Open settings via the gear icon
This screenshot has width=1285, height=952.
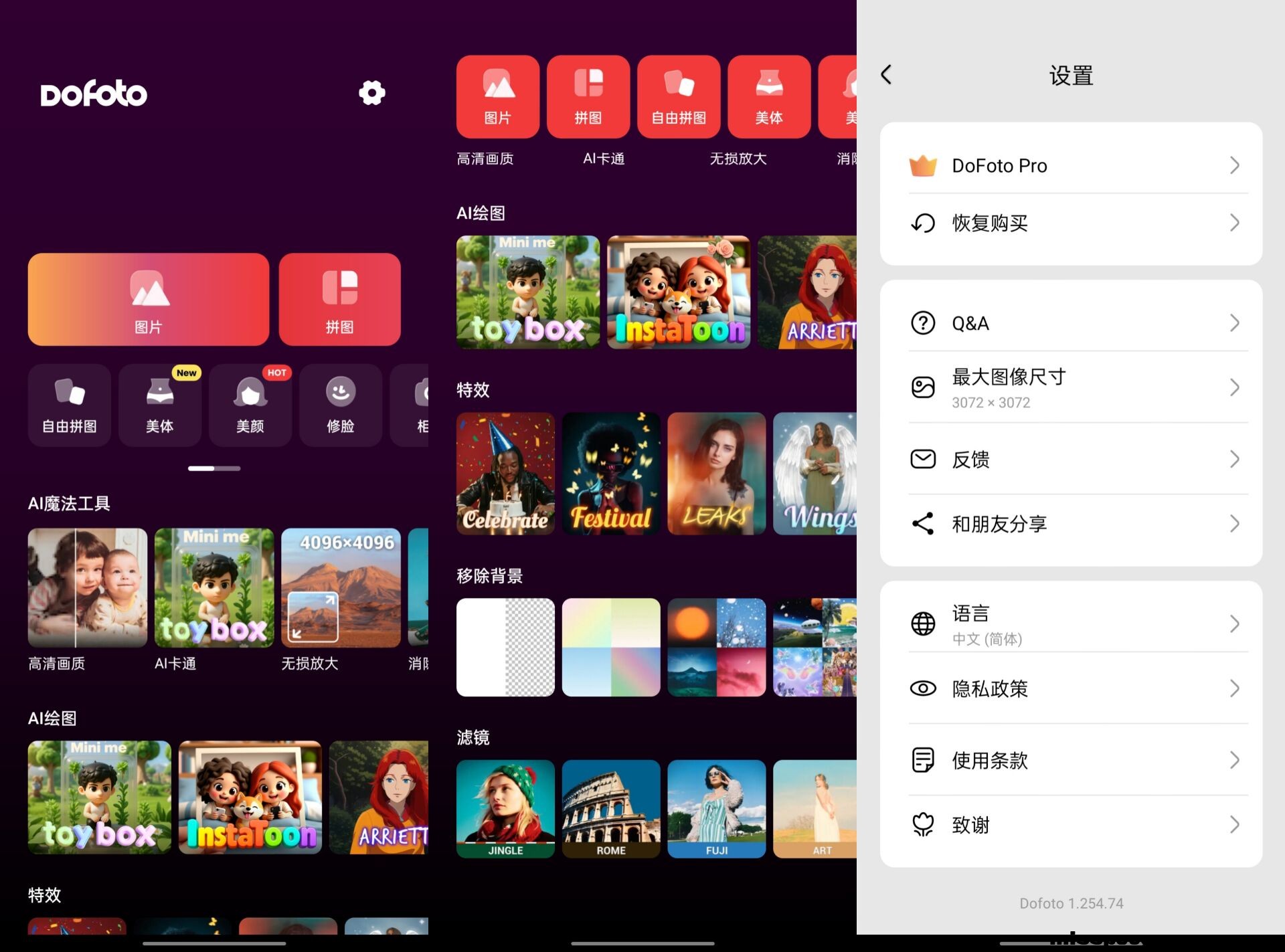pos(371,92)
